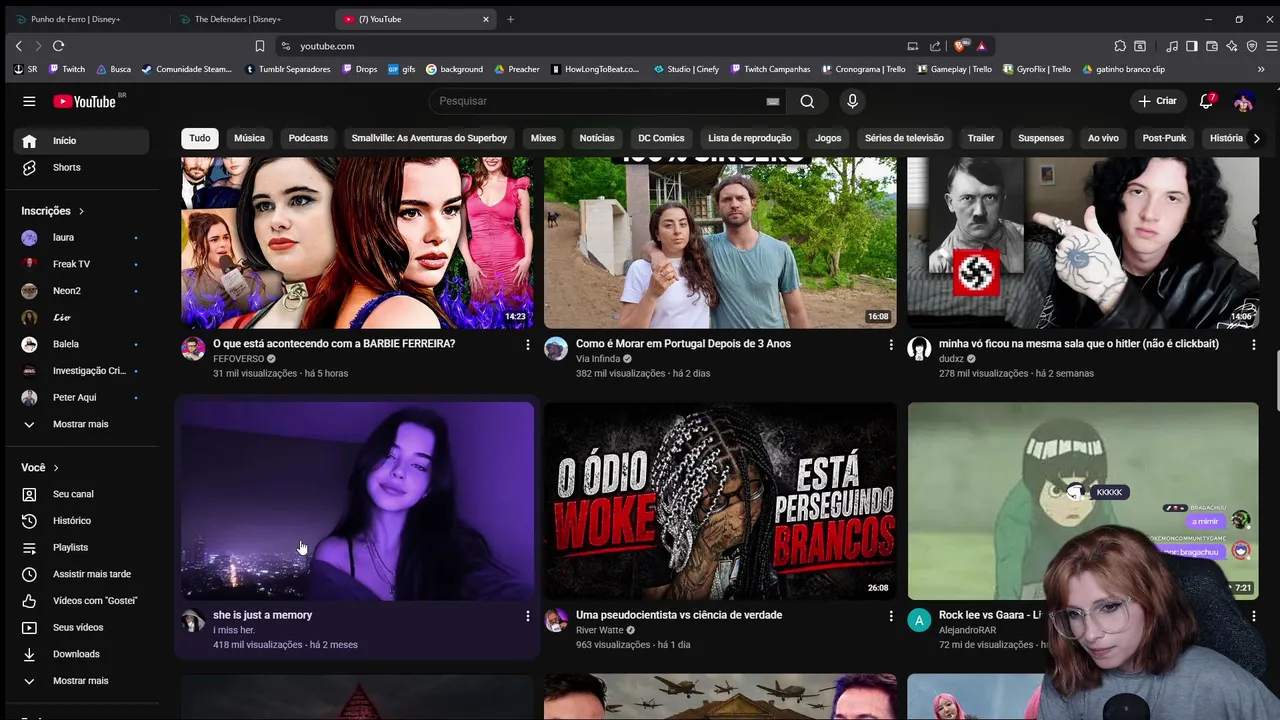
Task: Bookmark this page with the bookmark icon
Action: (x=260, y=46)
